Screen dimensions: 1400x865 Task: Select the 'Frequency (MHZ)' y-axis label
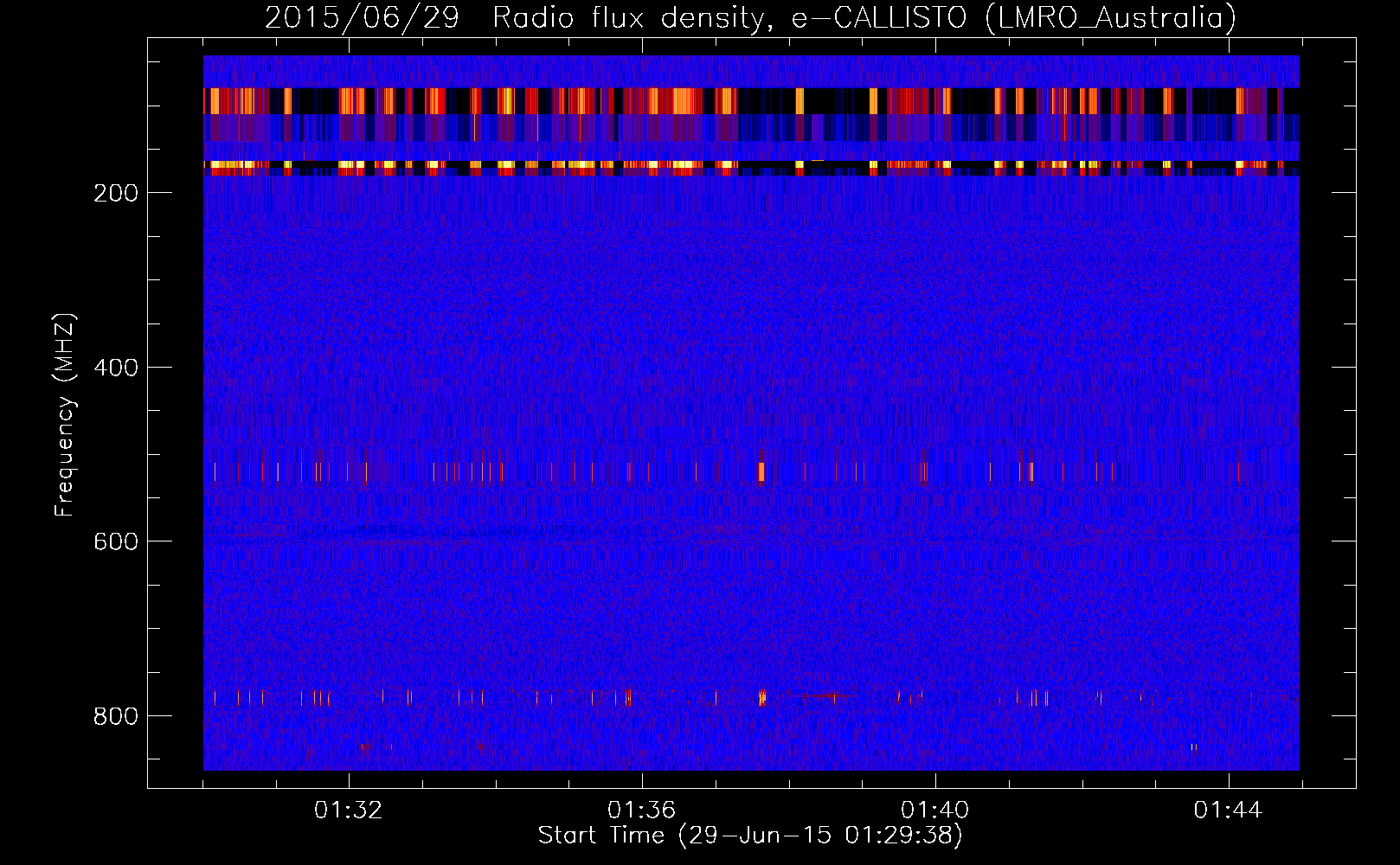click(65, 415)
